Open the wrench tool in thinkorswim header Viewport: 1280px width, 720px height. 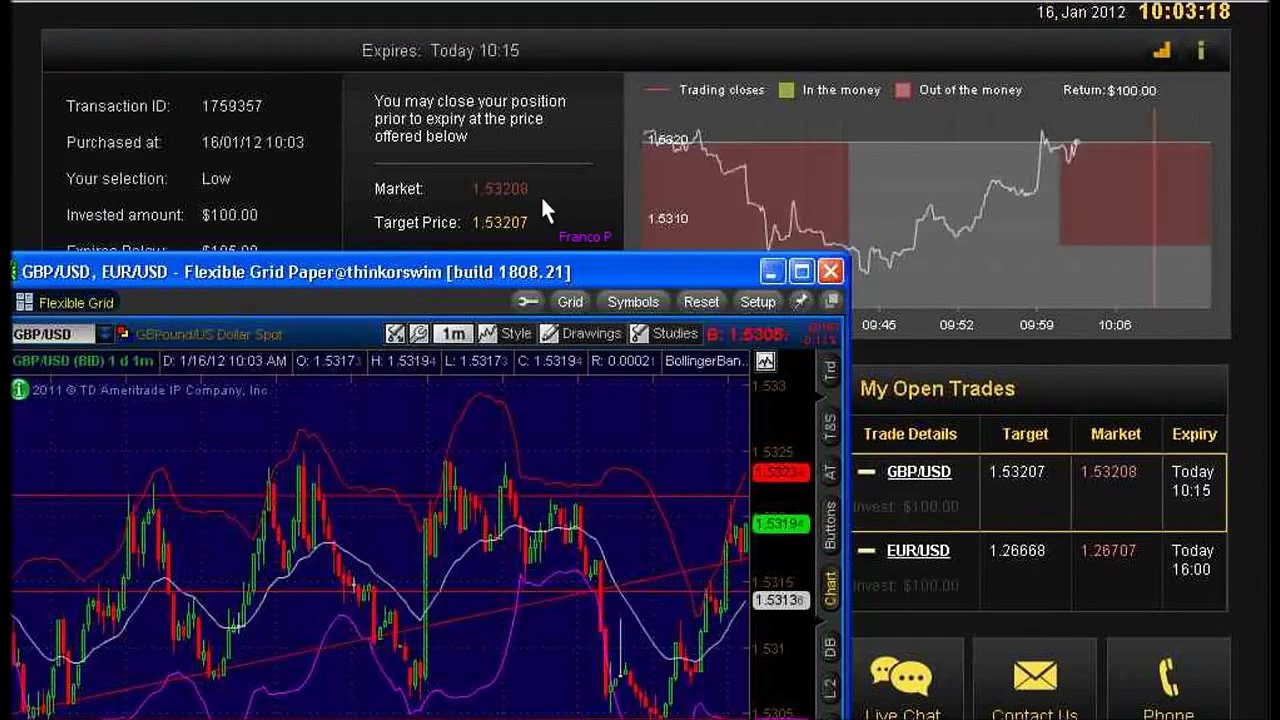pos(528,301)
